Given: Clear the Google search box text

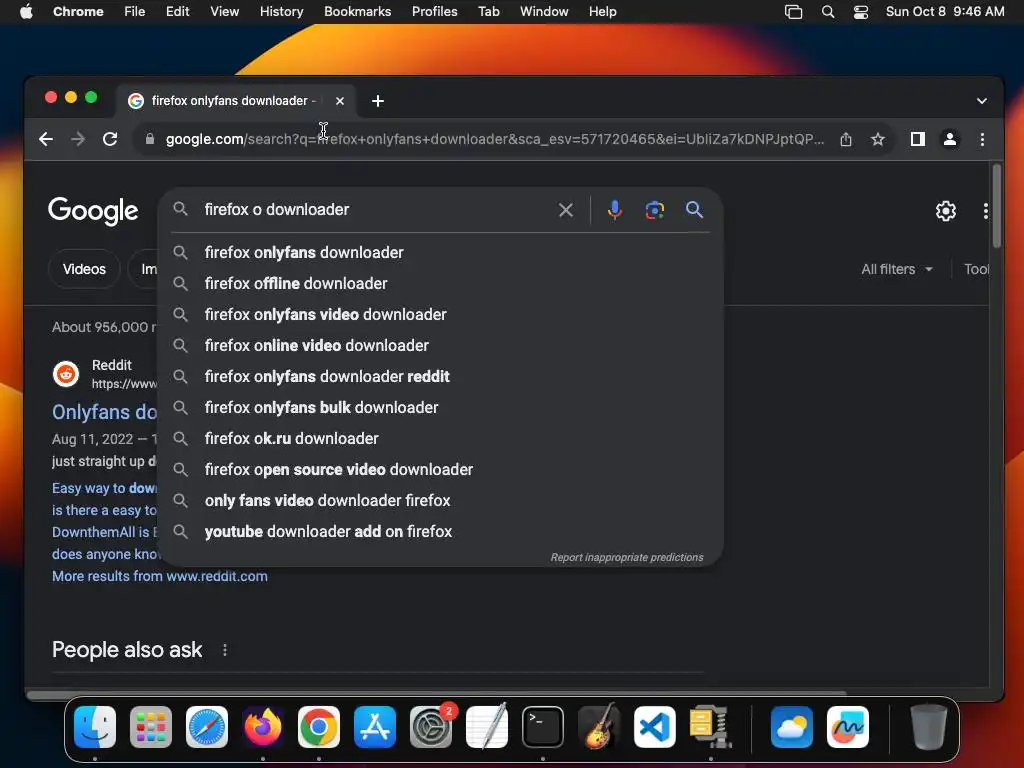Looking at the screenshot, I should pyautogui.click(x=566, y=210).
